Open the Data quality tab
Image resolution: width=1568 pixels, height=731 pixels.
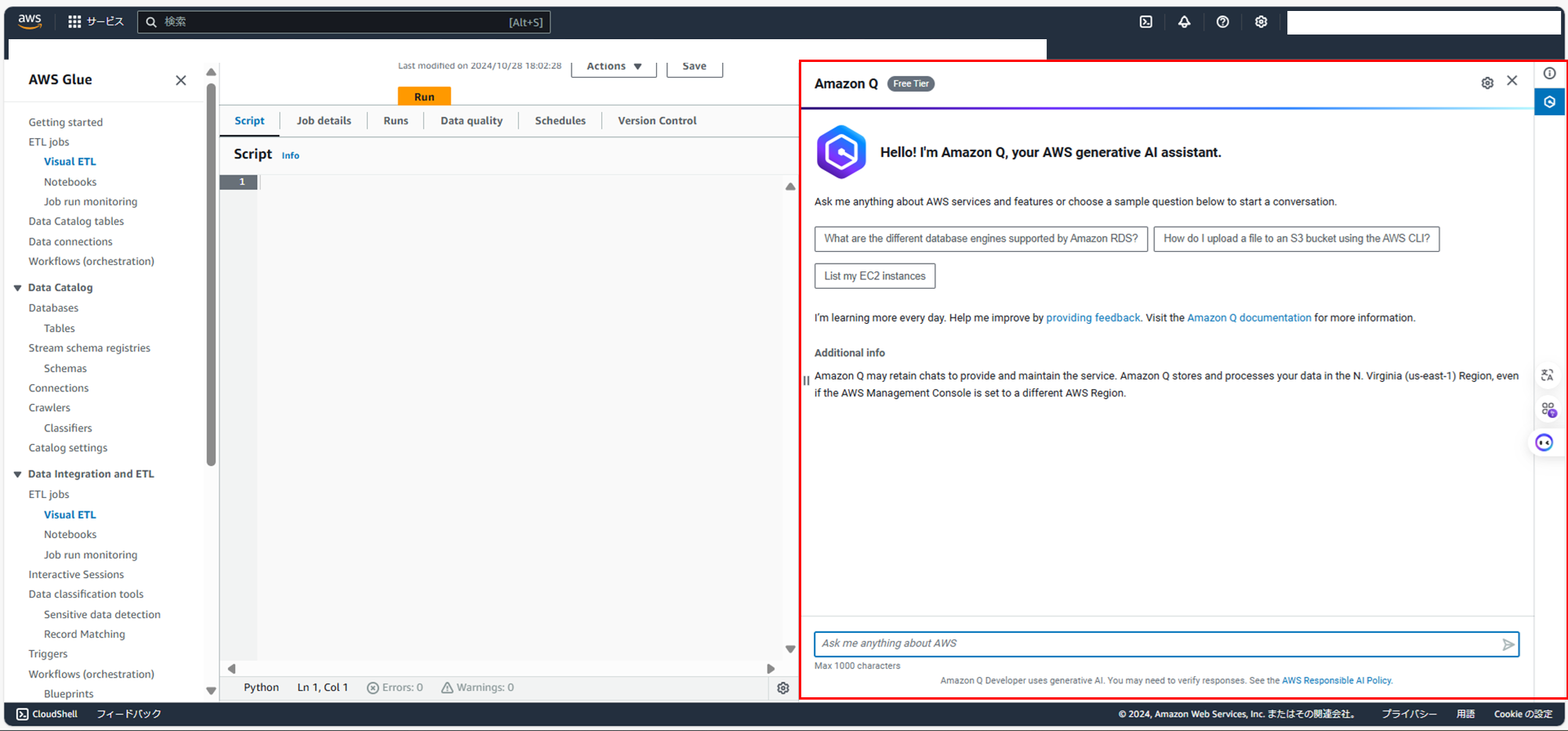pos(471,121)
